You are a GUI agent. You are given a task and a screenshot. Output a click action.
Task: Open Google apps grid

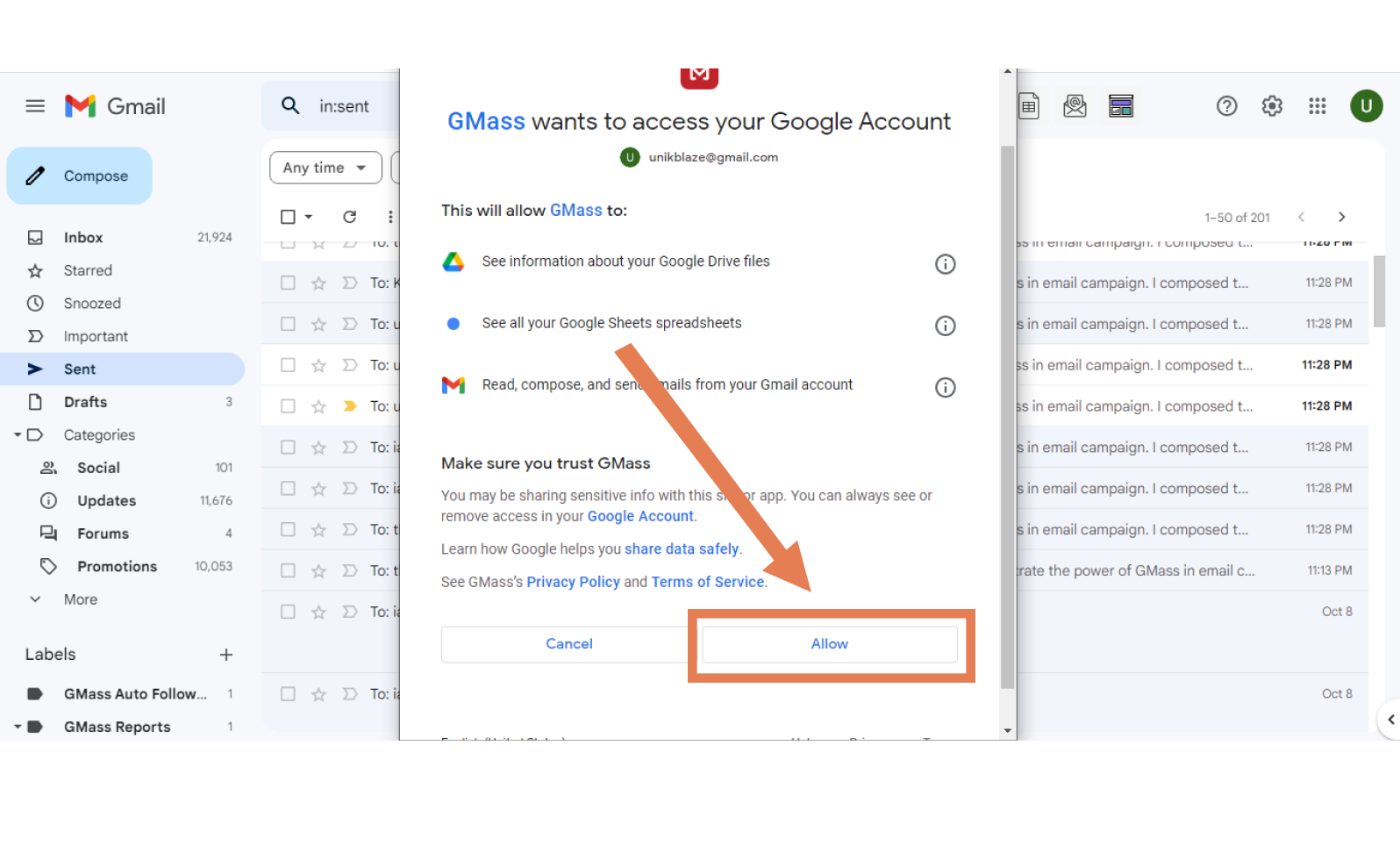(1318, 106)
